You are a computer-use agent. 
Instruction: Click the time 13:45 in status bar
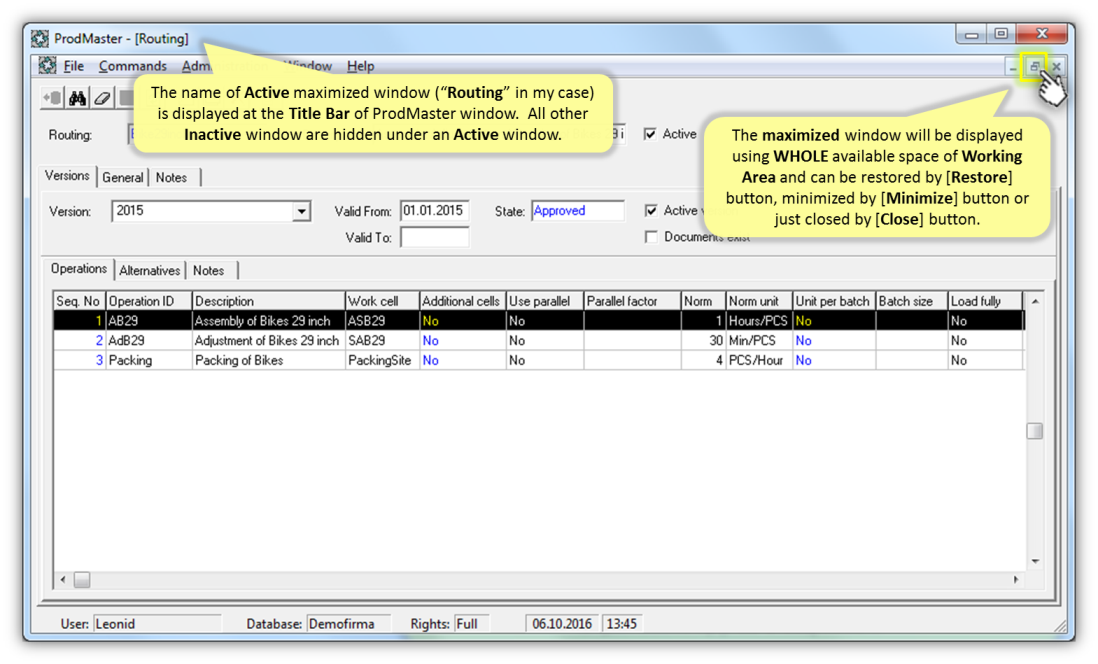(x=622, y=623)
